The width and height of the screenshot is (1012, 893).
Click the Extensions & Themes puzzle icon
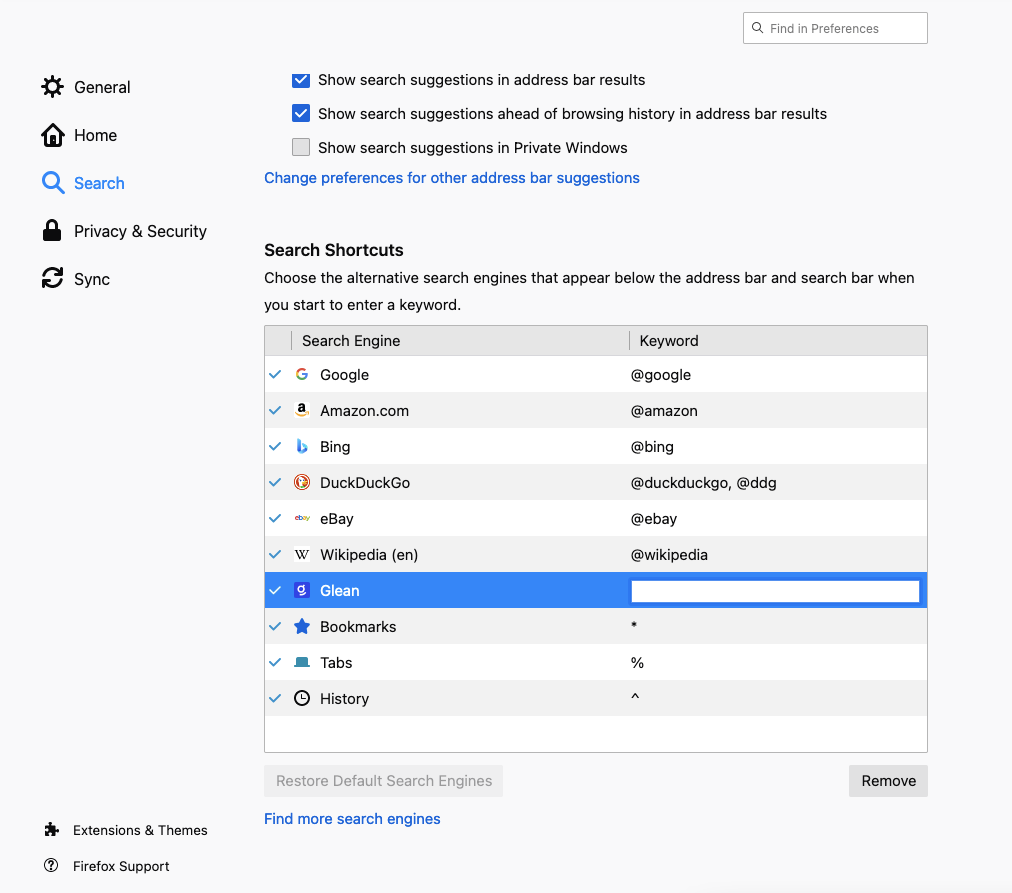point(50,829)
